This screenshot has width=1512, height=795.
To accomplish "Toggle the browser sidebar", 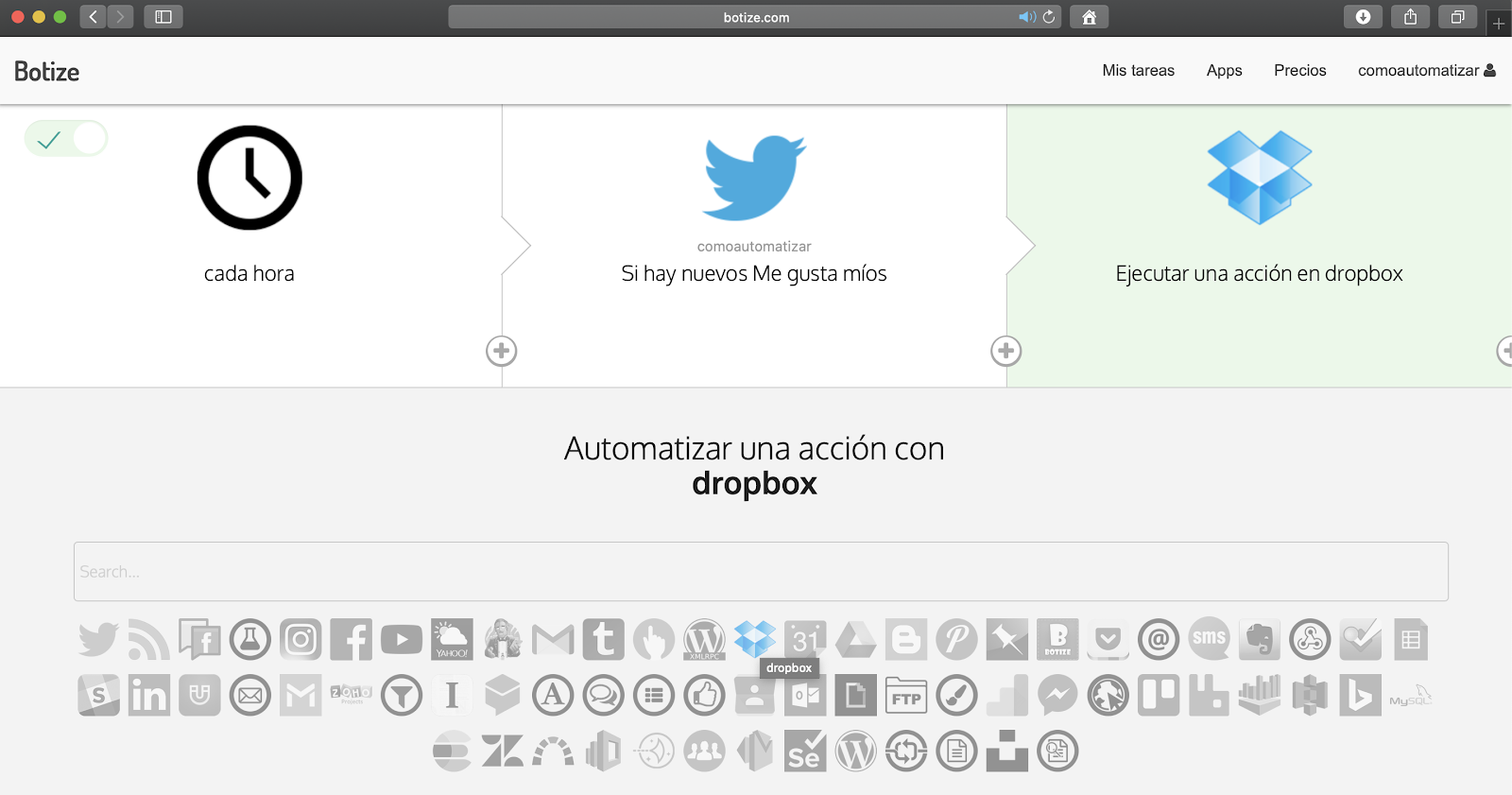I will (x=163, y=17).
